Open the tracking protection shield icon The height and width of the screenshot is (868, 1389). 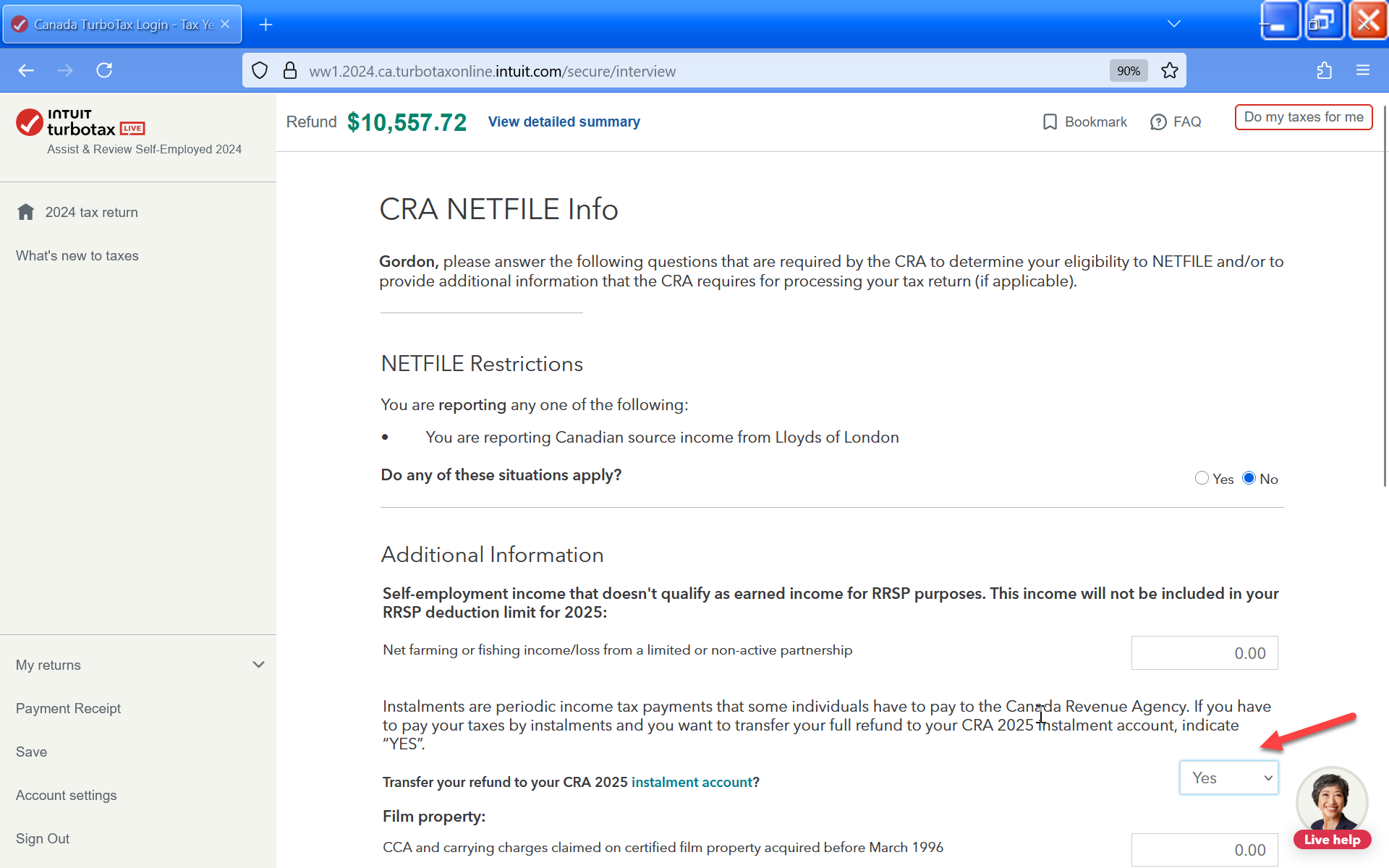260,70
